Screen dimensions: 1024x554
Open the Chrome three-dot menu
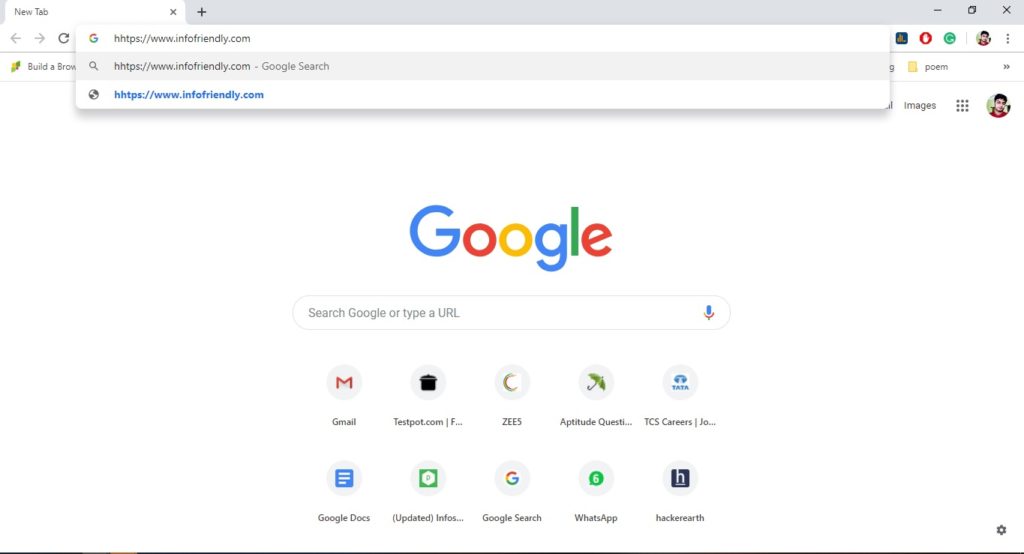[1008, 39]
